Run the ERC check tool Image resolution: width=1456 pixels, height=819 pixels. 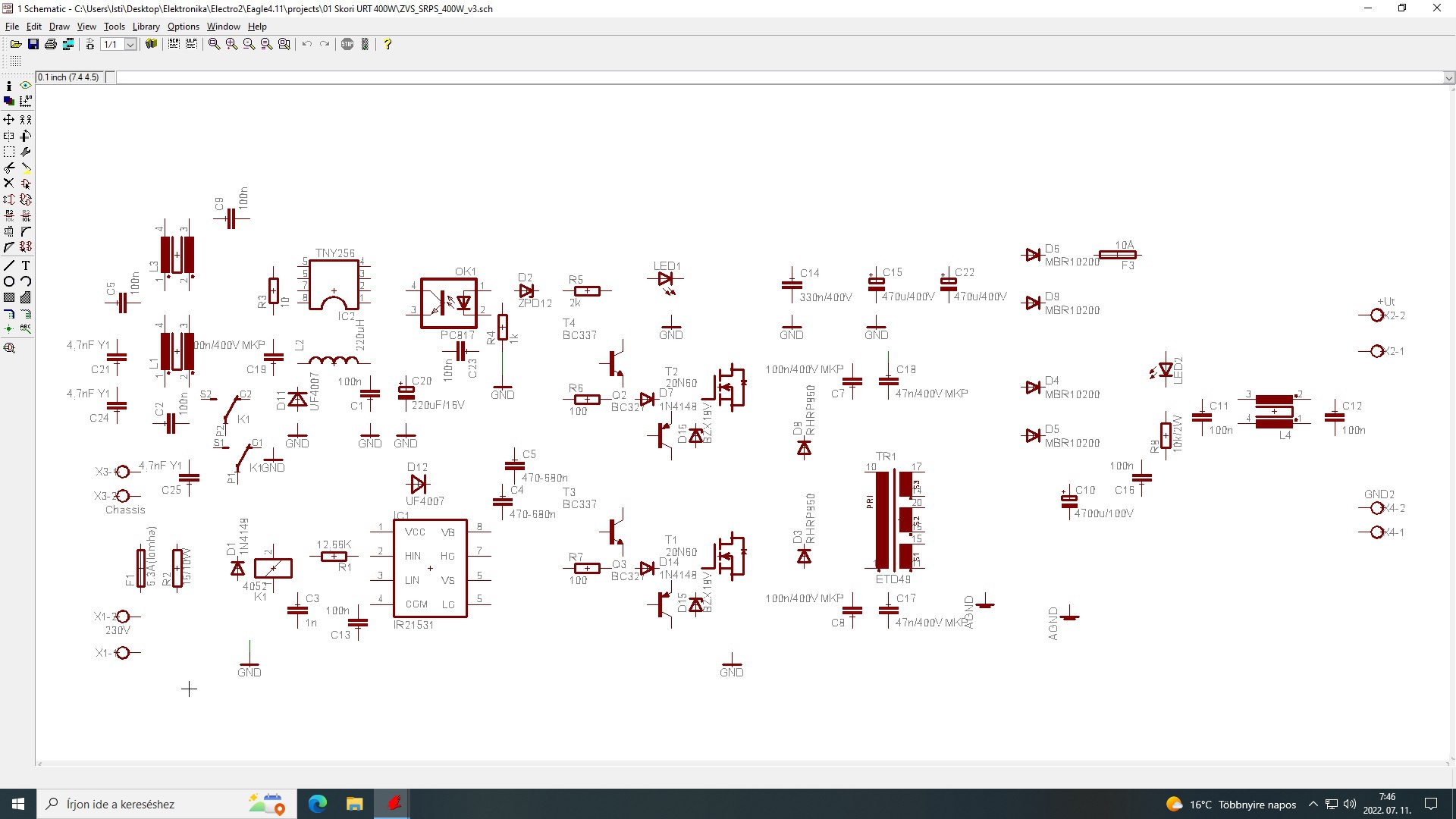coord(9,348)
